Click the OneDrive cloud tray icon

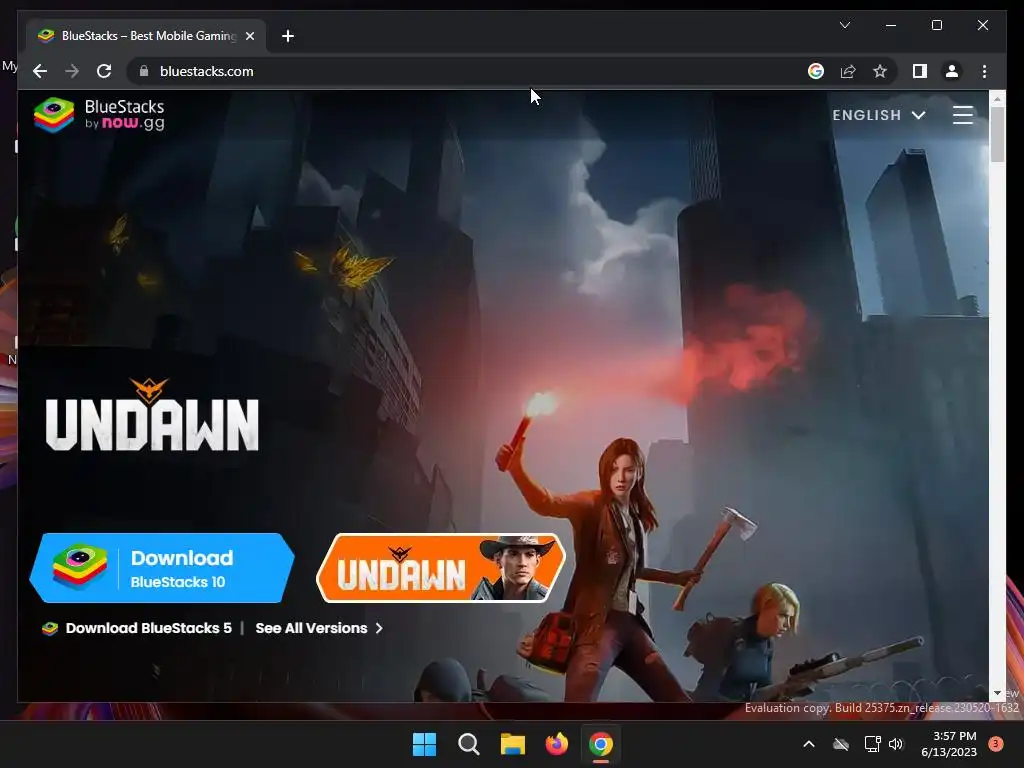point(841,744)
